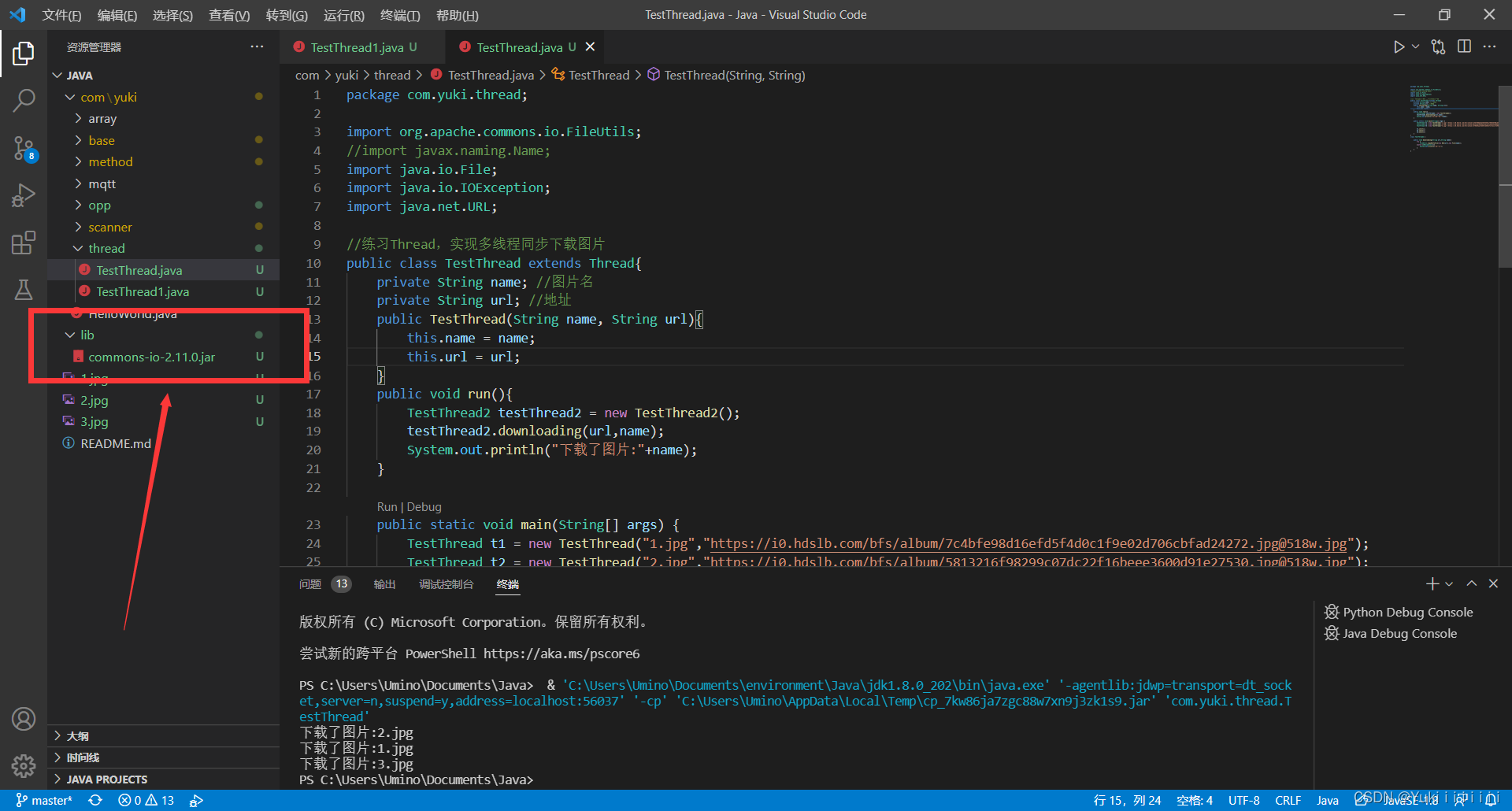Close the TestThread.java editor tab
The height and width of the screenshot is (811, 1512).
(x=590, y=47)
